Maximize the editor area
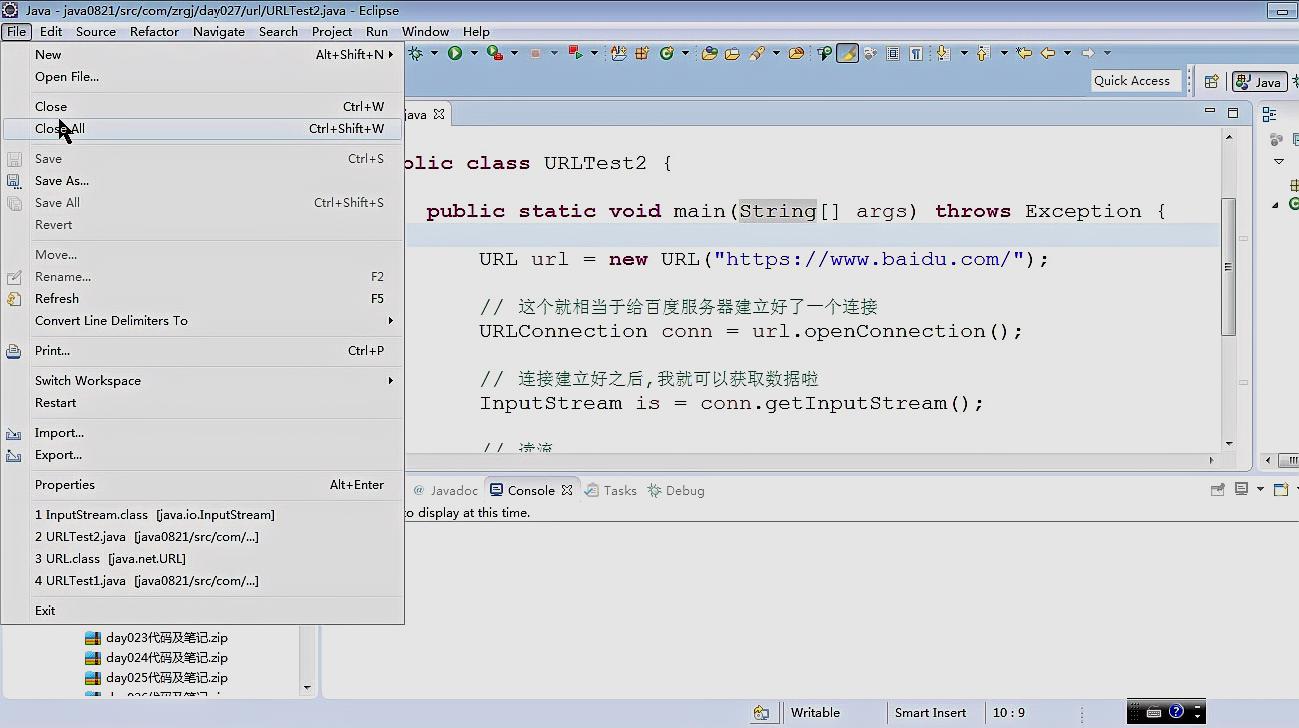Viewport: 1299px width, 728px height. [x=1233, y=112]
